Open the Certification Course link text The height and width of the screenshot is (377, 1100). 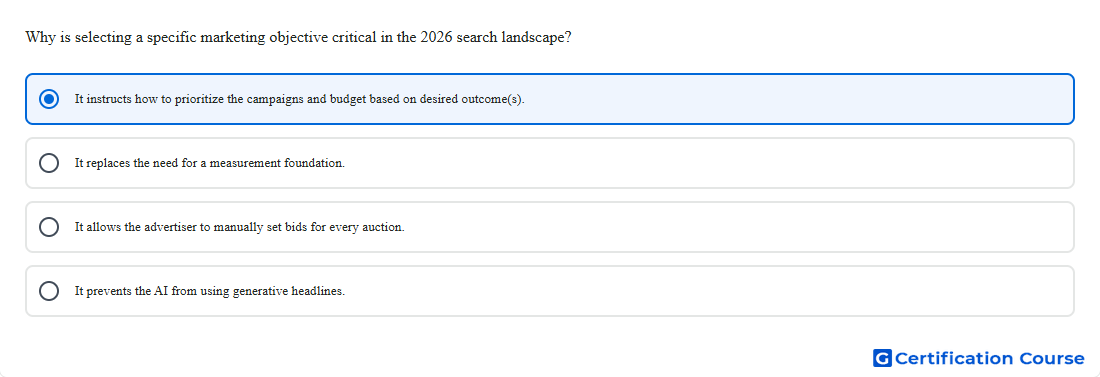(989, 359)
